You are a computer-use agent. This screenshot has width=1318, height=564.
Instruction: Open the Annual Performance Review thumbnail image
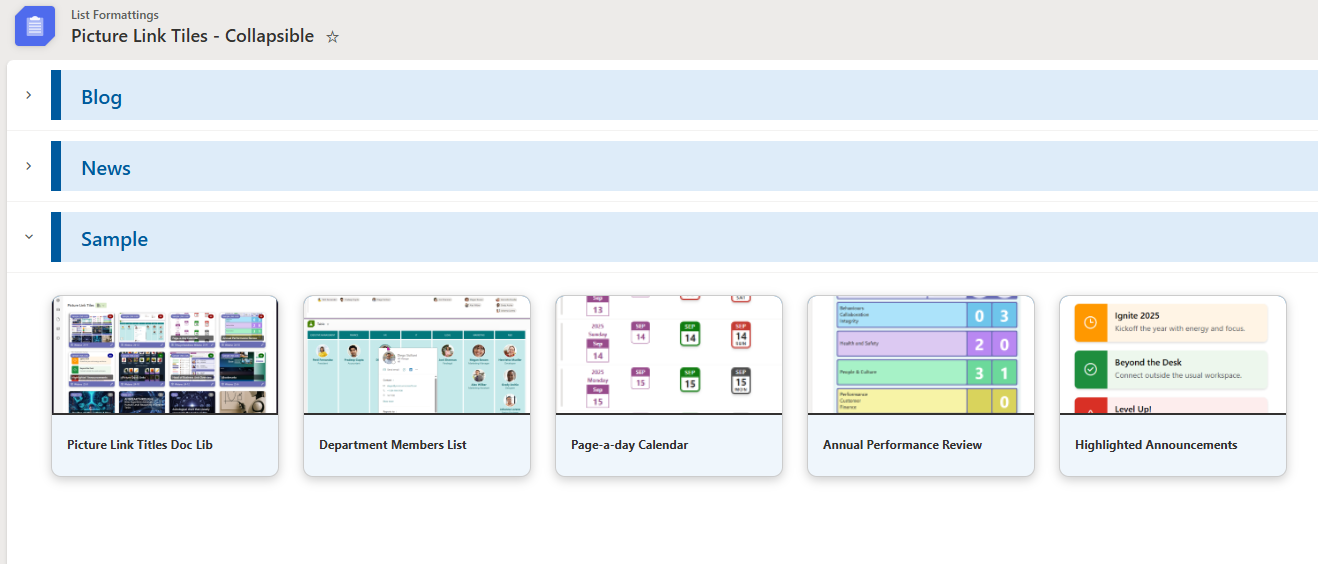pos(921,355)
